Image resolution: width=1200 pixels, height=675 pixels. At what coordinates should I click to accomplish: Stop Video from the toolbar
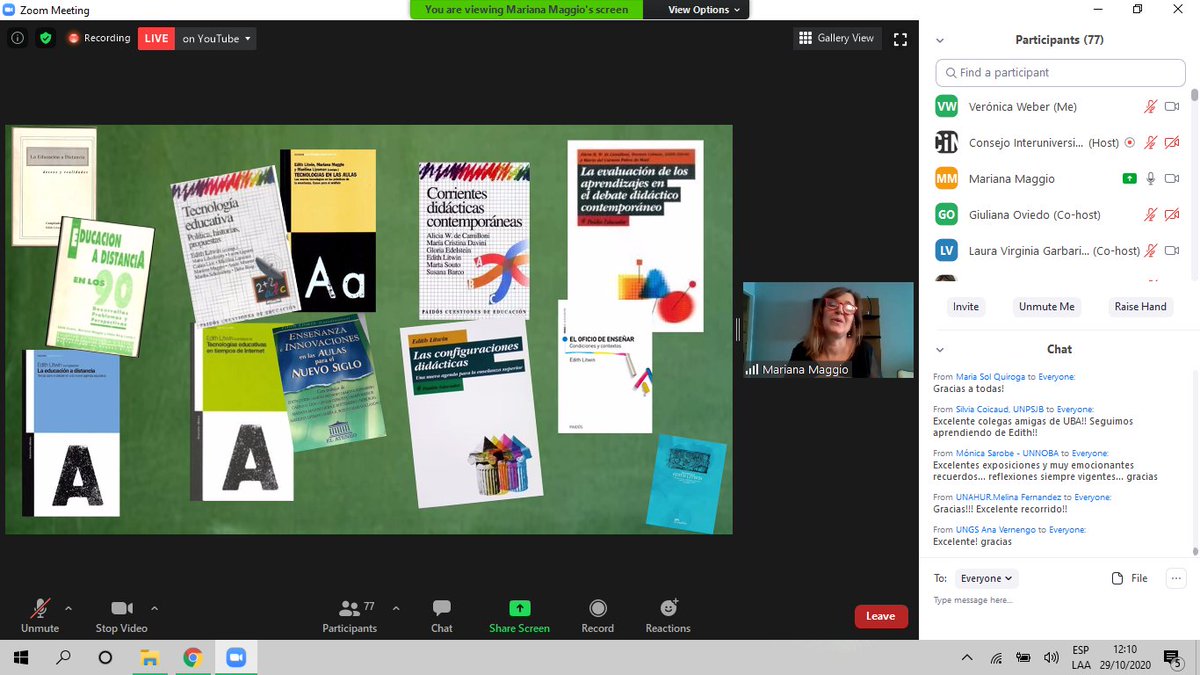click(121, 616)
